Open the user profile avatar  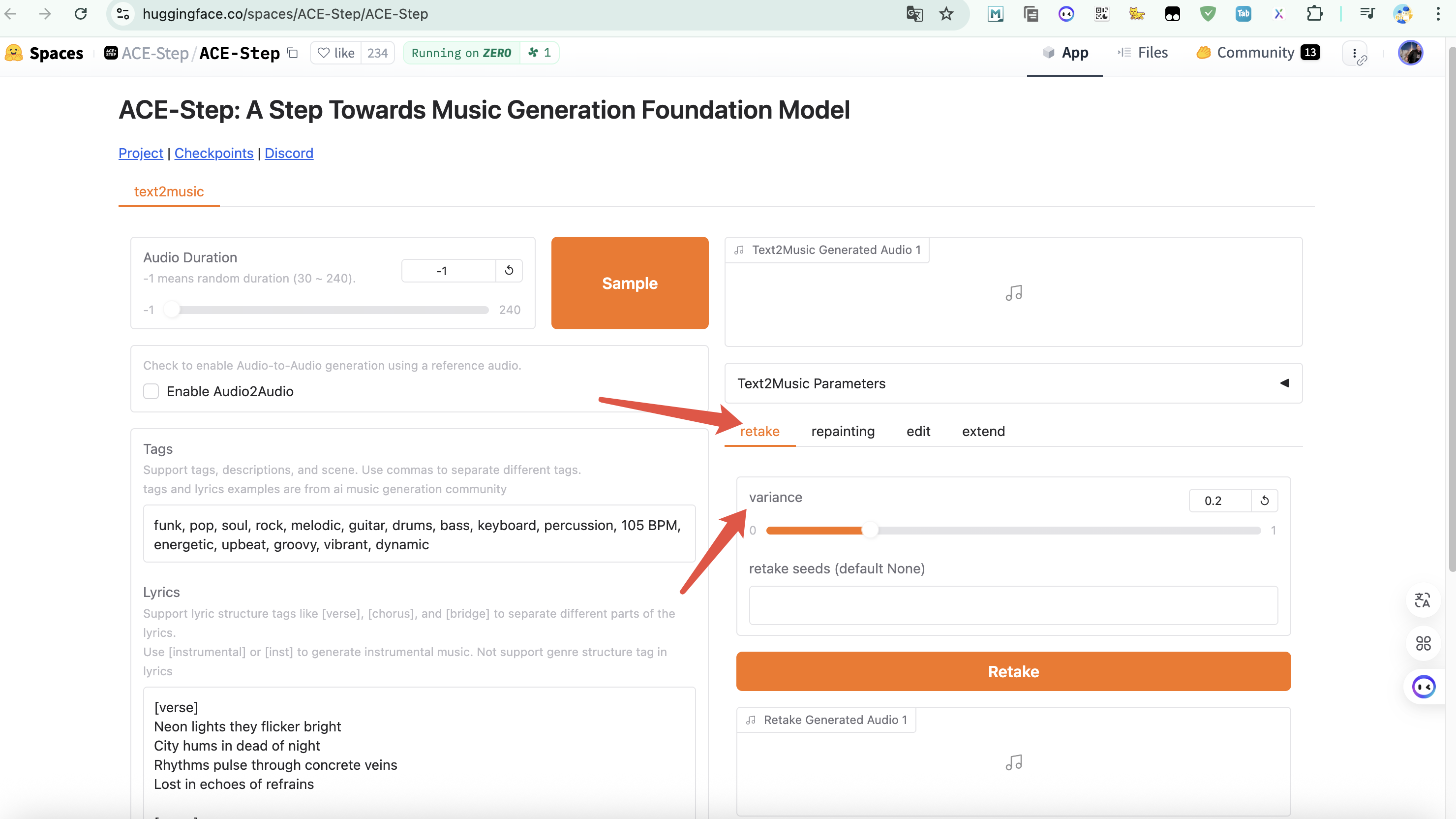(1410, 53)
